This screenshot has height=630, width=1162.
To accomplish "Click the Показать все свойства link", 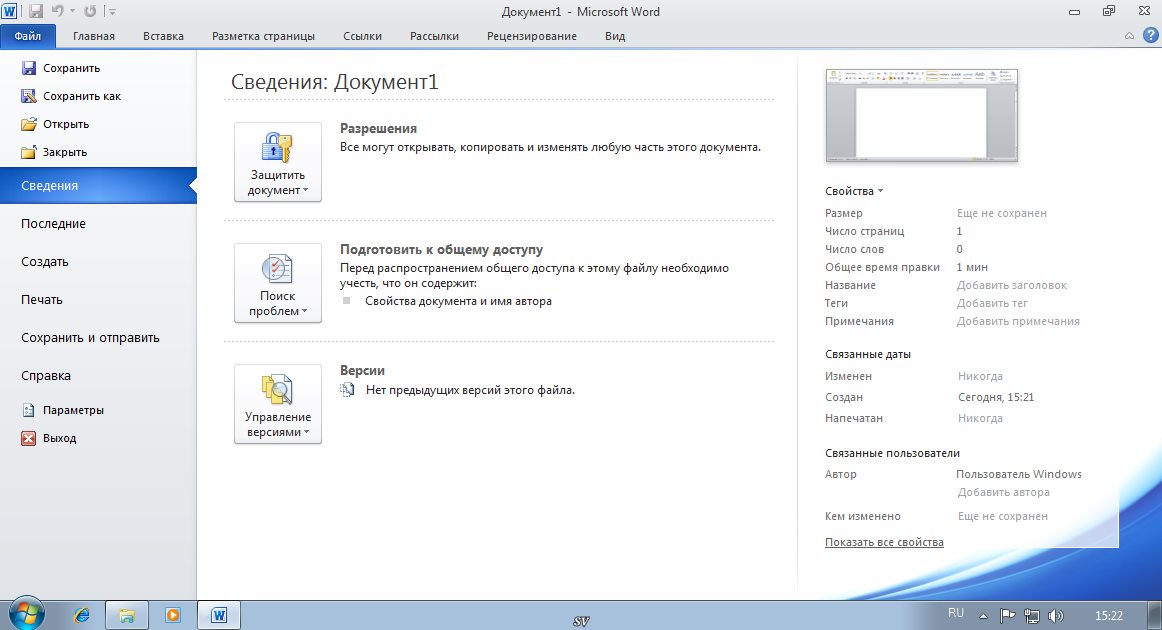I will tap(884, 542).
